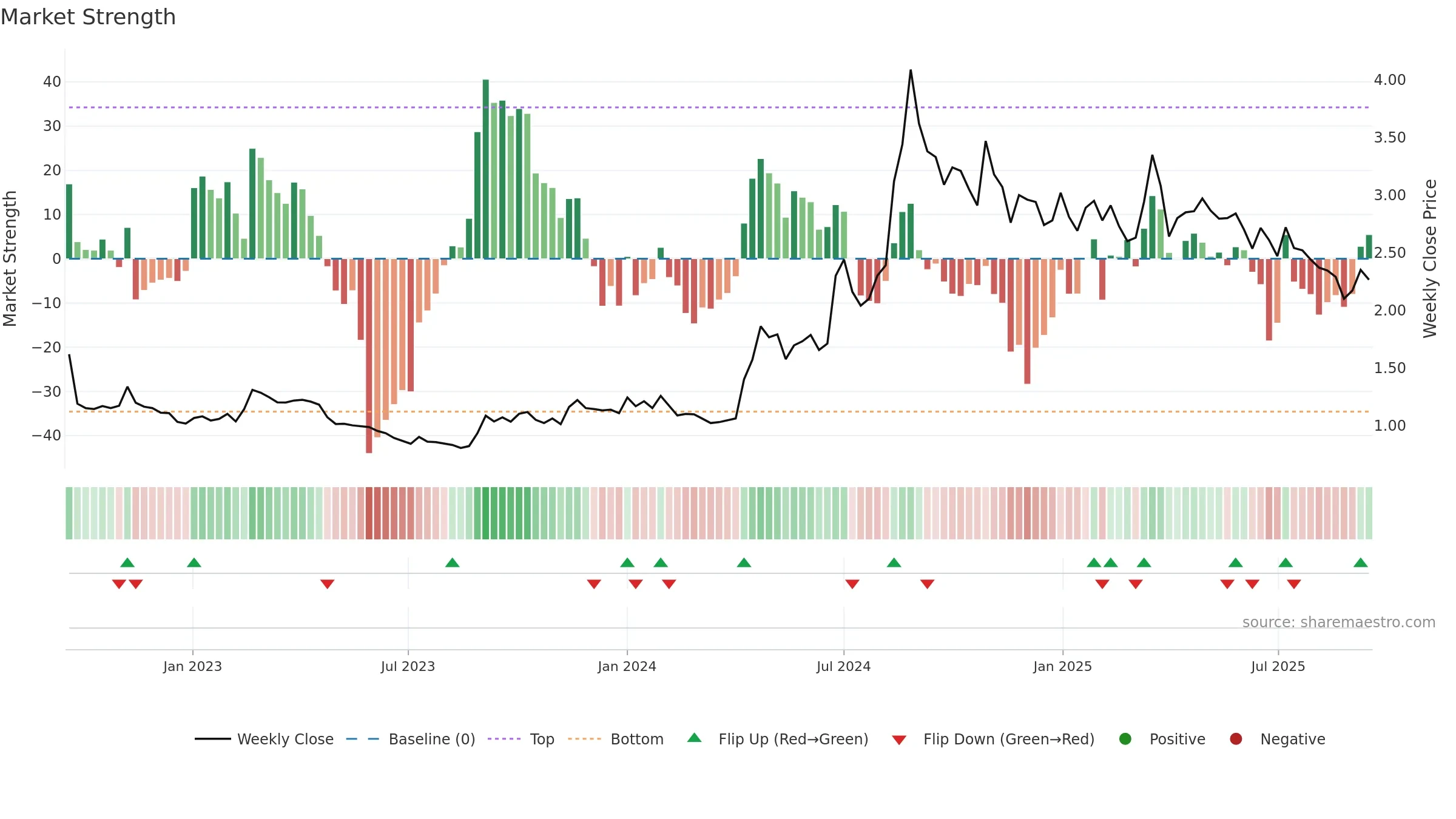The image size is (1456, 819).
Task: Click the purple dotted Top legend symbol
Action: (x=504, y=739)
